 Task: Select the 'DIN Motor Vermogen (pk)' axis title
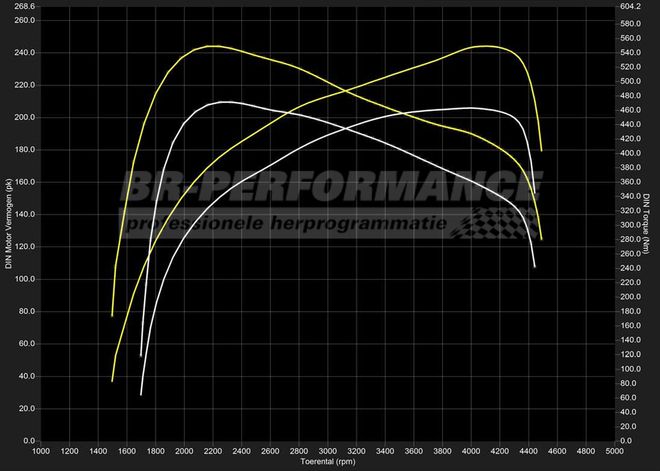pos(9,223)
